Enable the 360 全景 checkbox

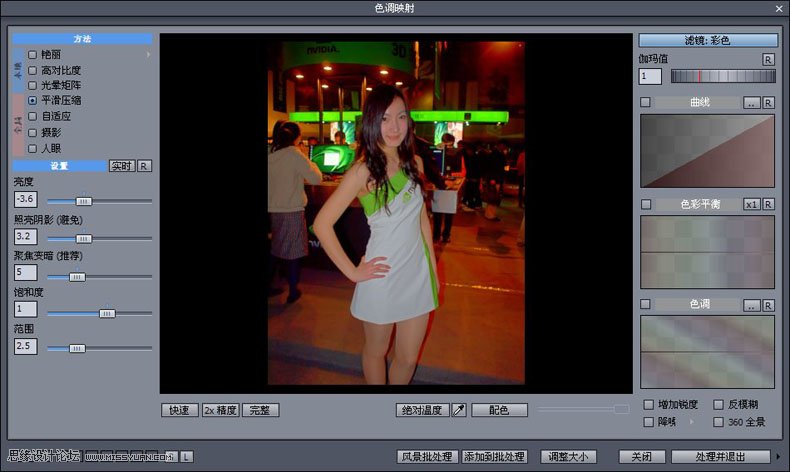click(x=718, y=422)
